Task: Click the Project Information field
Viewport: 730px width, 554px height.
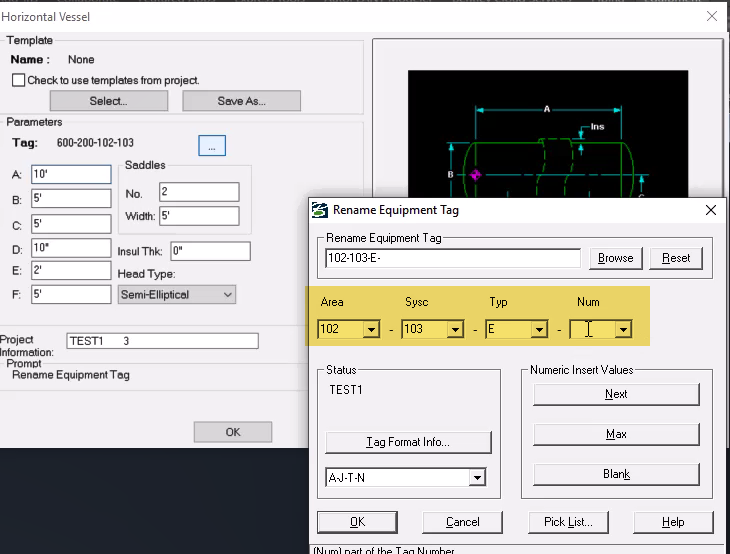Action: click(162, 341)
